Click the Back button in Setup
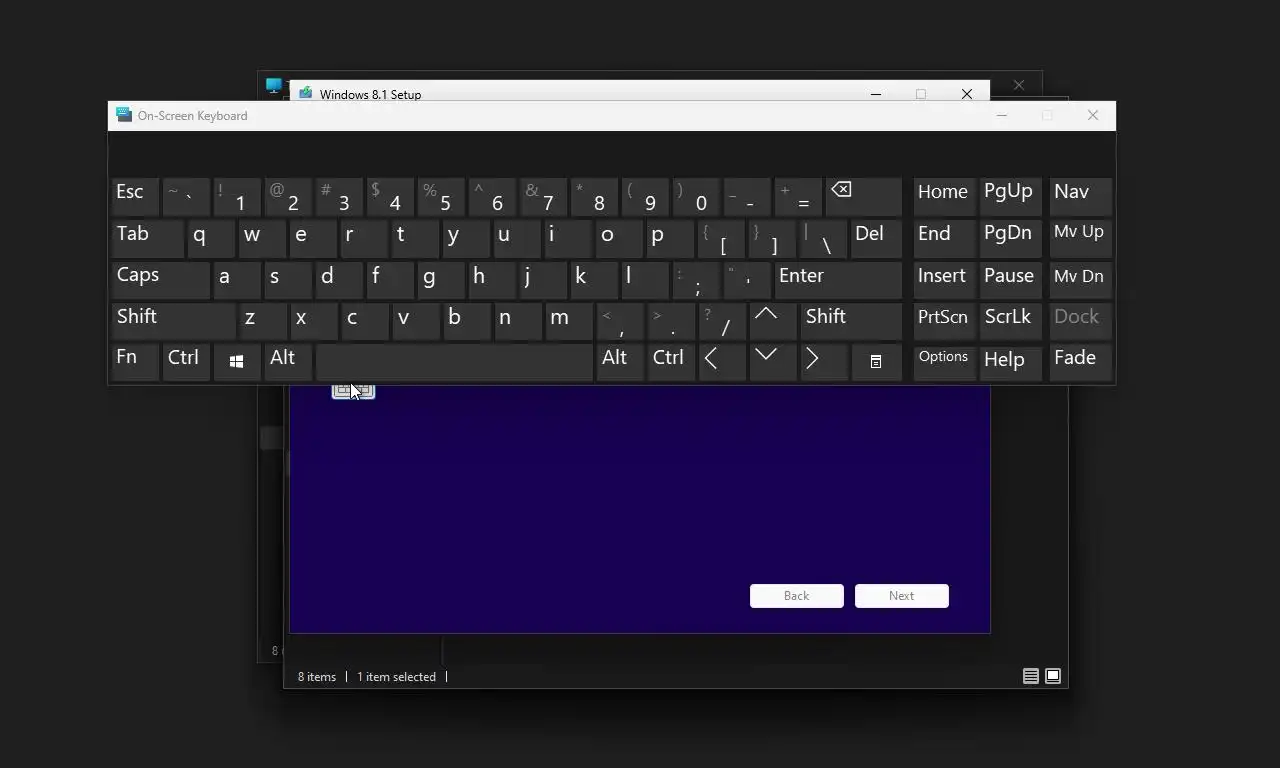Viewport: 1280px width, 768px height. pos(797,596)
